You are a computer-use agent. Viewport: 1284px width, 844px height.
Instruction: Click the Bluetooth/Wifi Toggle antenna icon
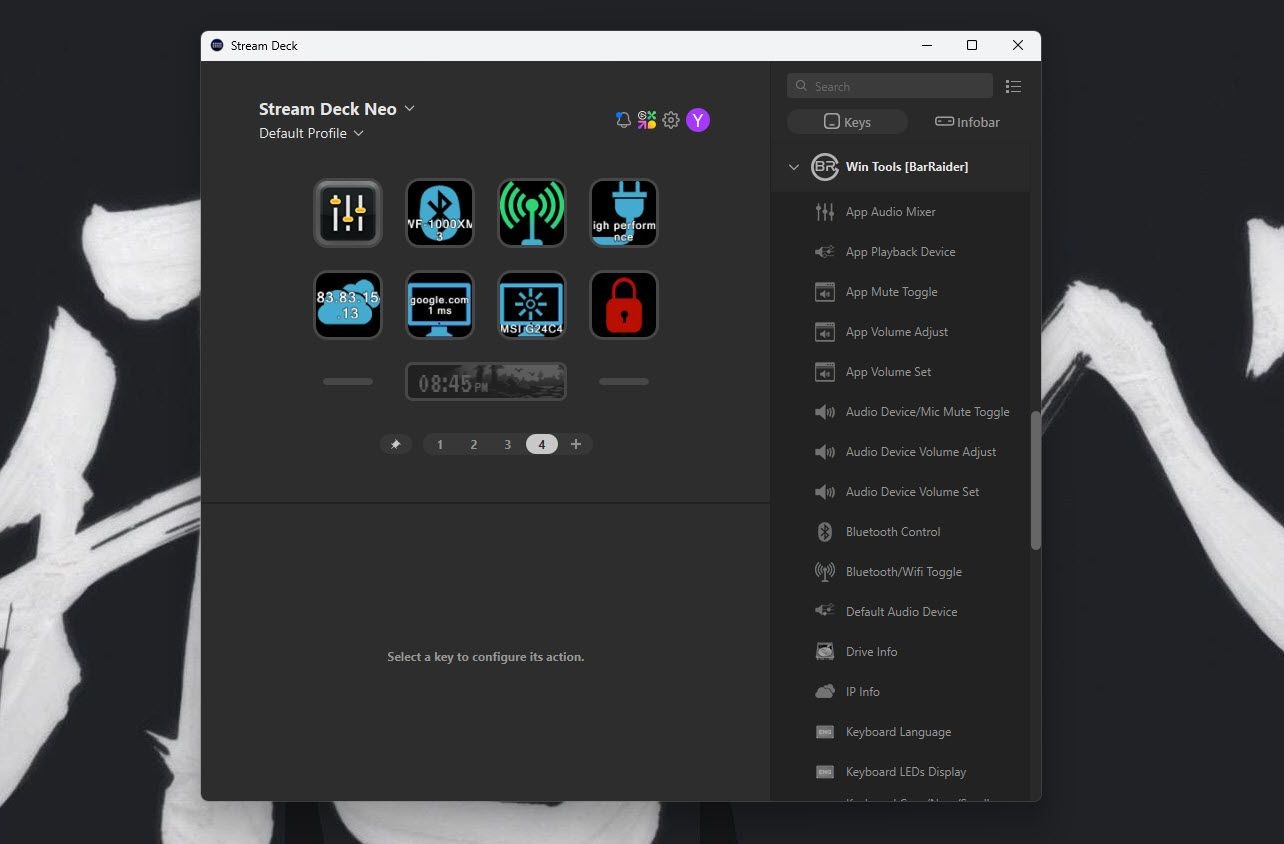[x=825, y=572]
